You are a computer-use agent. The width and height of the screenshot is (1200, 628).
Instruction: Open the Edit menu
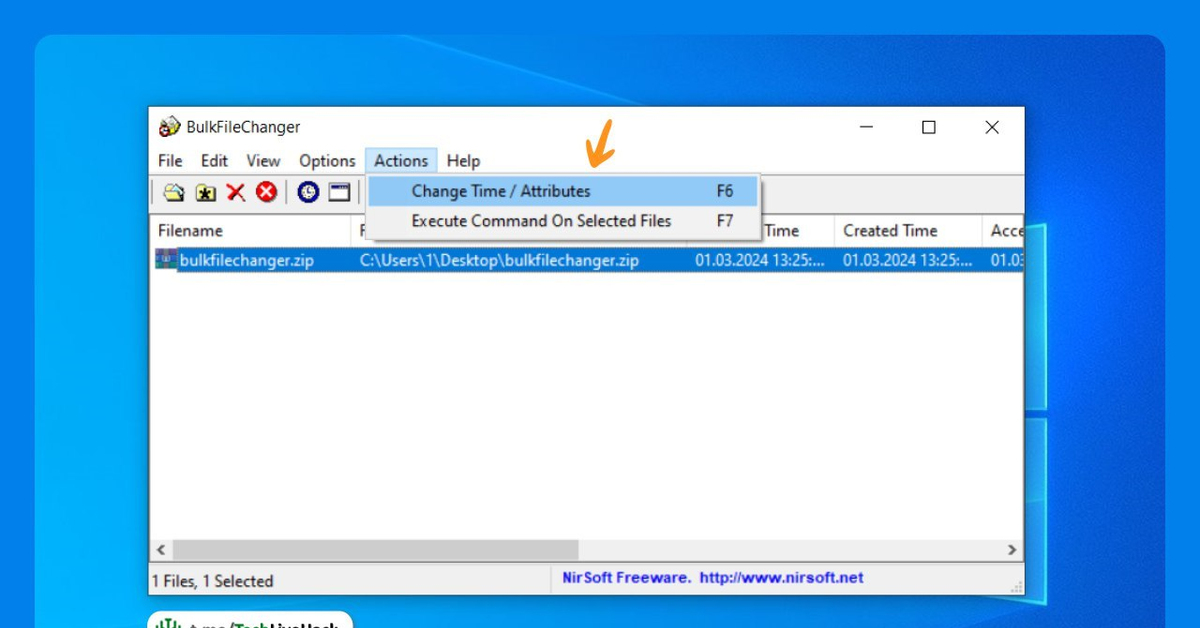(214, 161)
